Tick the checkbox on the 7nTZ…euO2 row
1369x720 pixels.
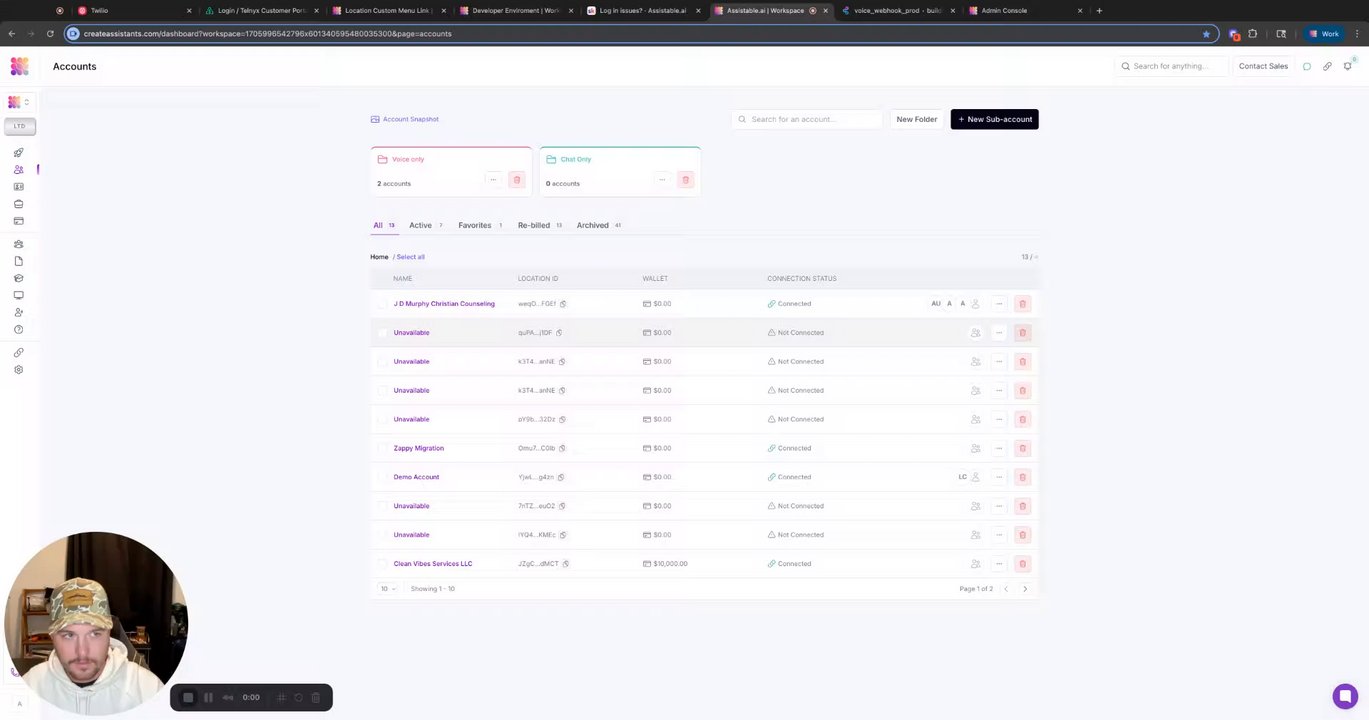[382, 506]
